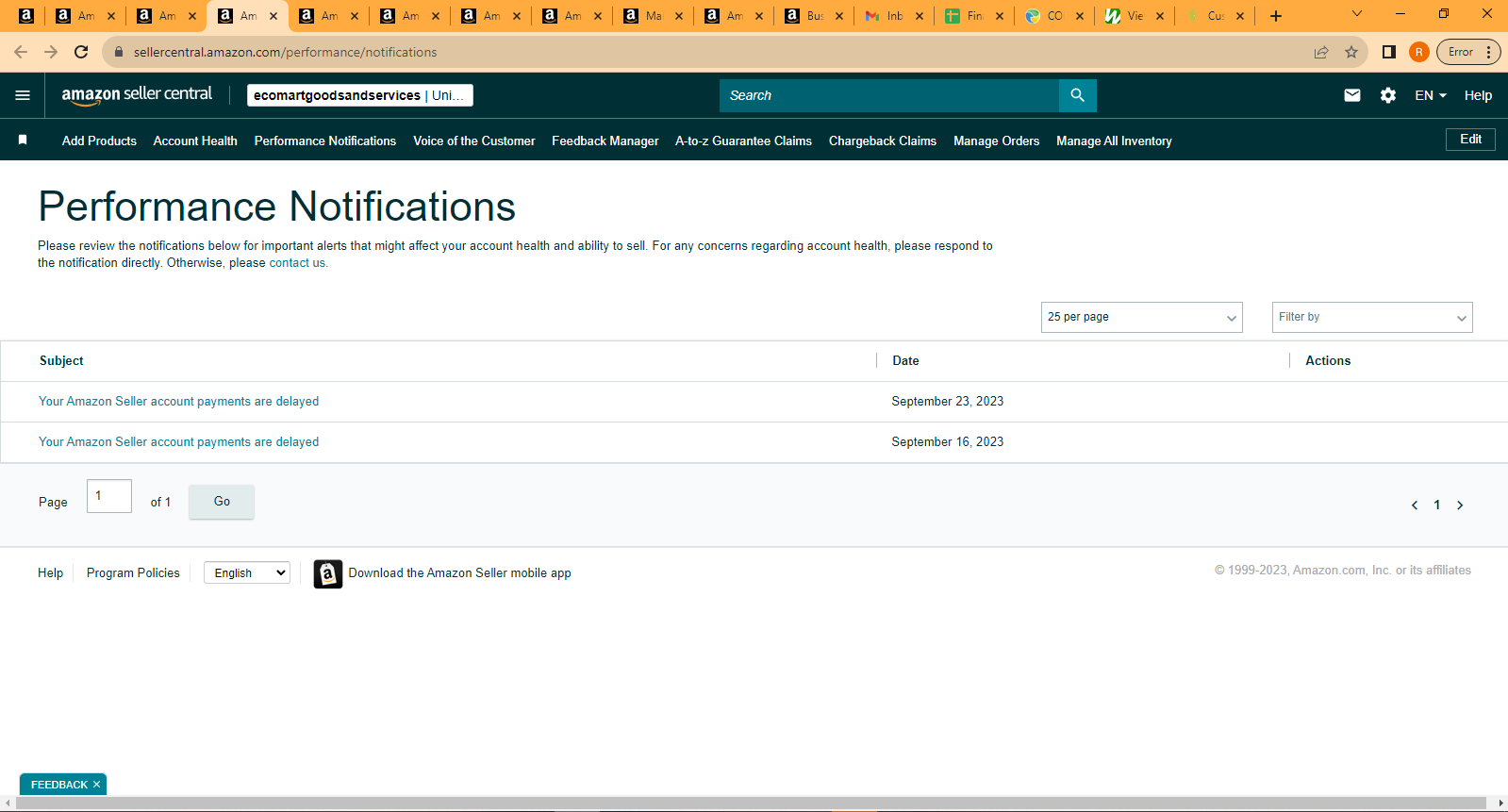Open the ecomartgoodsandservices account switcher
This screenshot has height=812, width=1508.
point(359,95)
